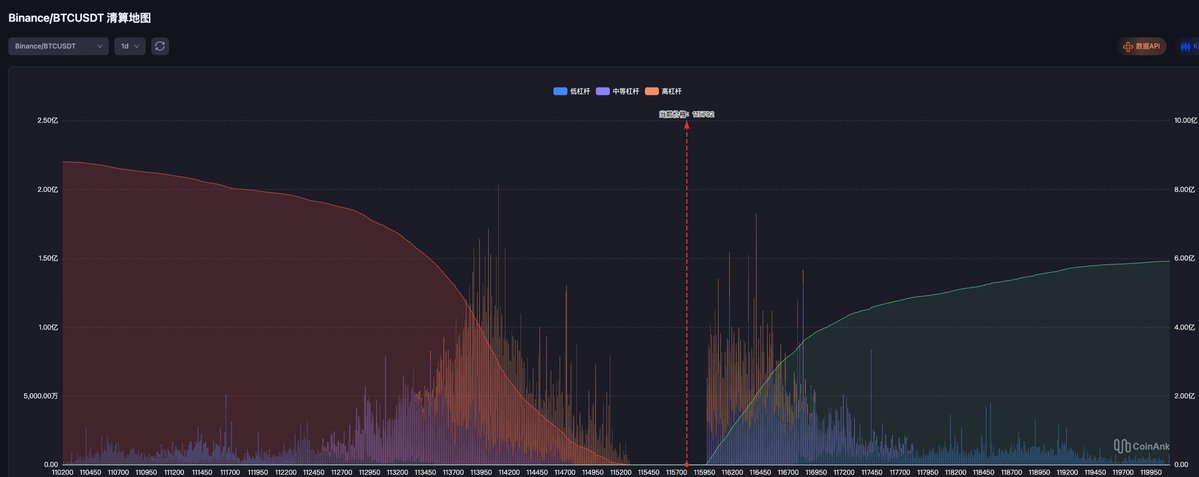
Task: Open the 数据API button
Action: coord(1142,47)
